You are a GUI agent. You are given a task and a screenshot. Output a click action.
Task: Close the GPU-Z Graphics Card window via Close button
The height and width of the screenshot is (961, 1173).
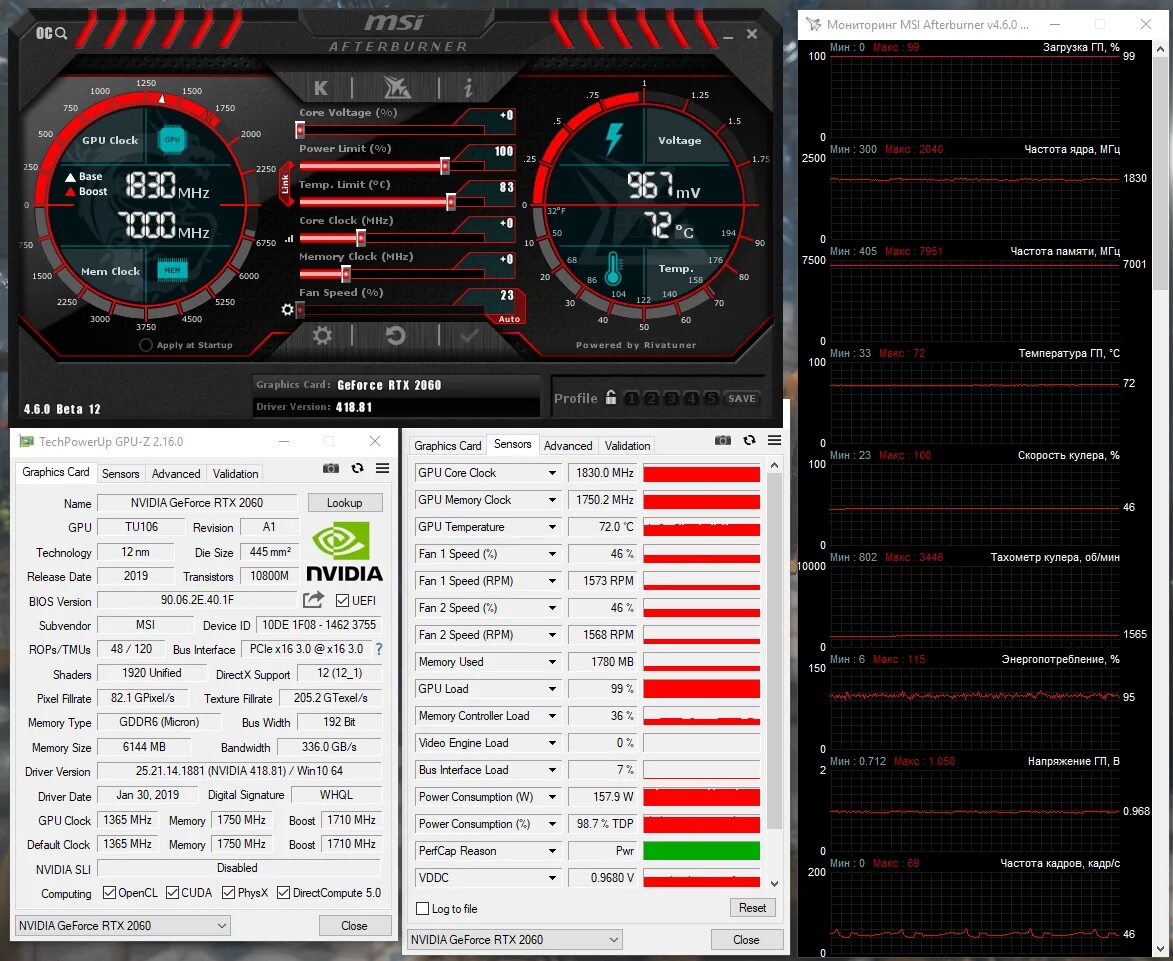pyautogui.click(x=355, y=925)
